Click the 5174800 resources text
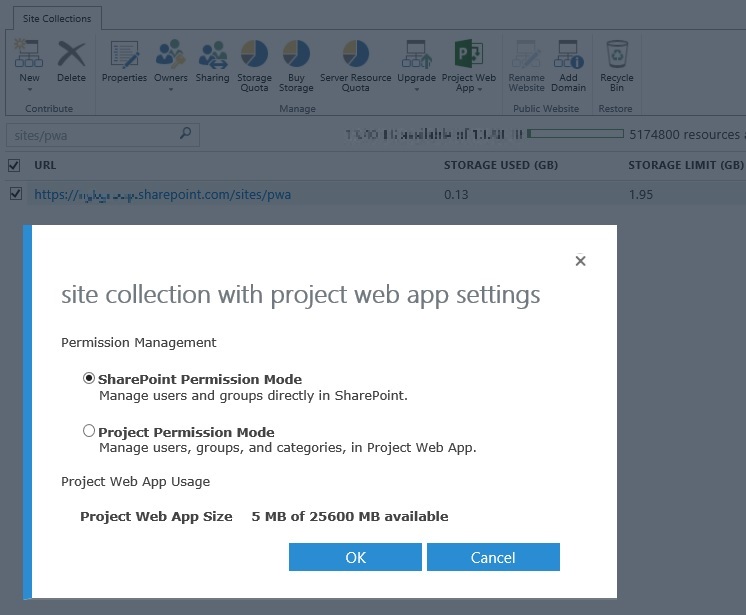746x615 pixels. coord(685,135)
